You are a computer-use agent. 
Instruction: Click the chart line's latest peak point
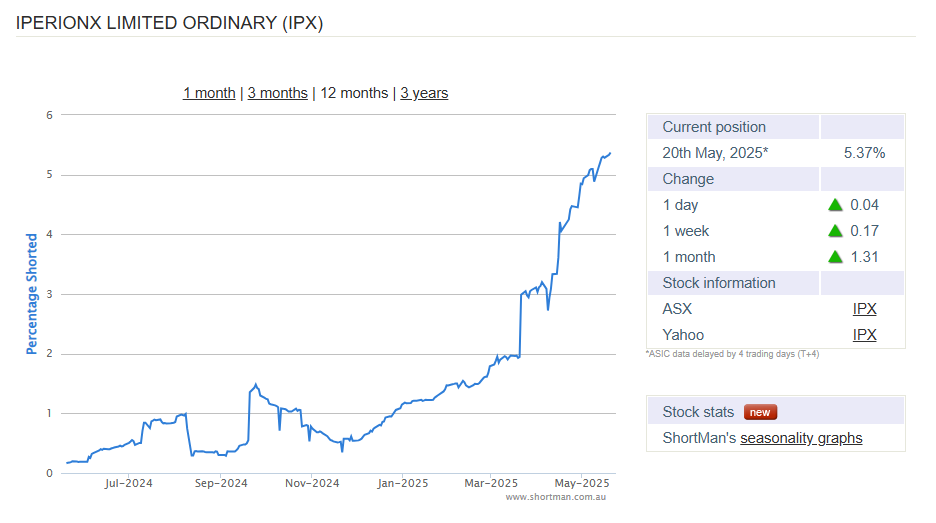(609, 153)
